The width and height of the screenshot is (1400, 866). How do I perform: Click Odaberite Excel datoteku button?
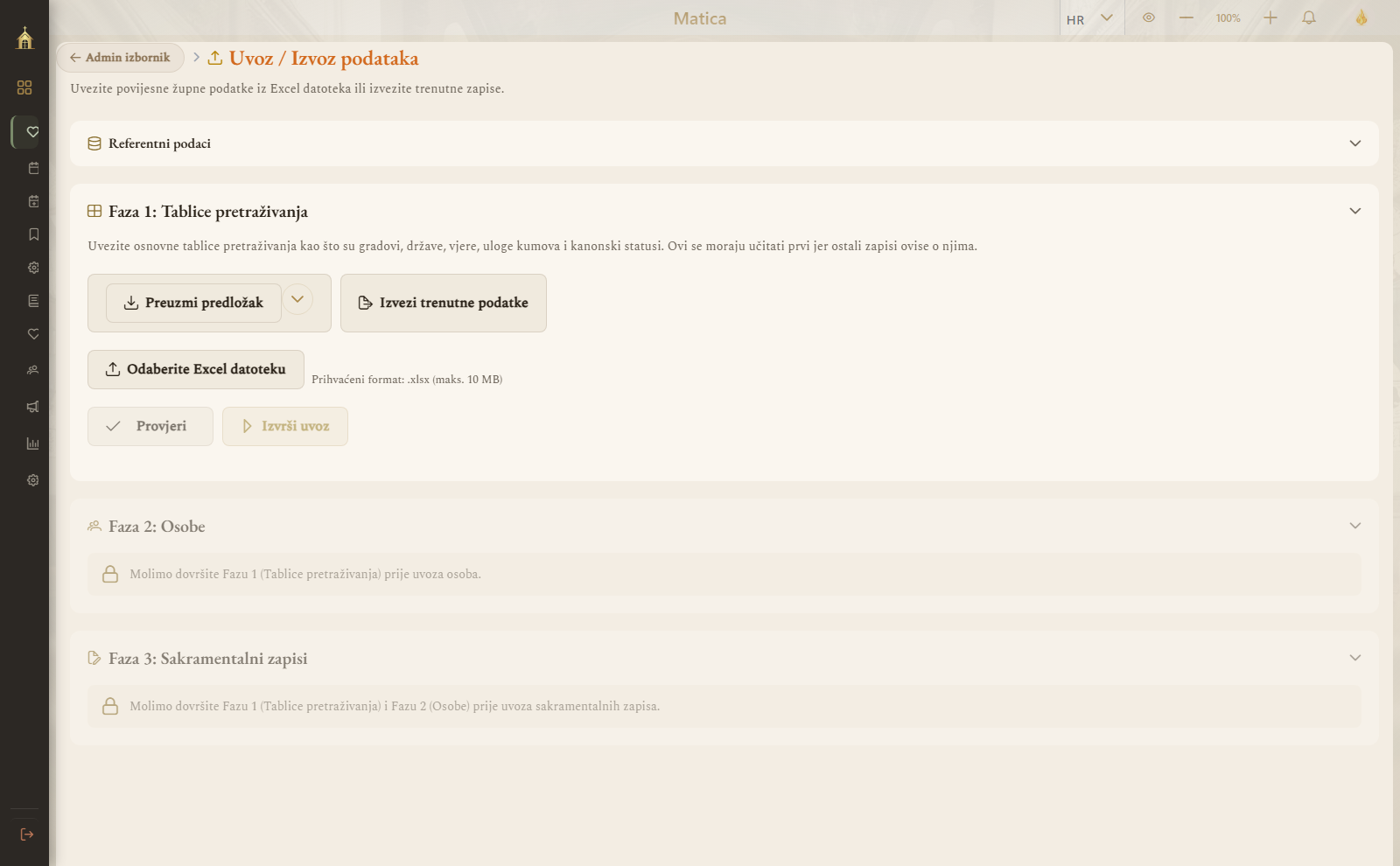196,369
